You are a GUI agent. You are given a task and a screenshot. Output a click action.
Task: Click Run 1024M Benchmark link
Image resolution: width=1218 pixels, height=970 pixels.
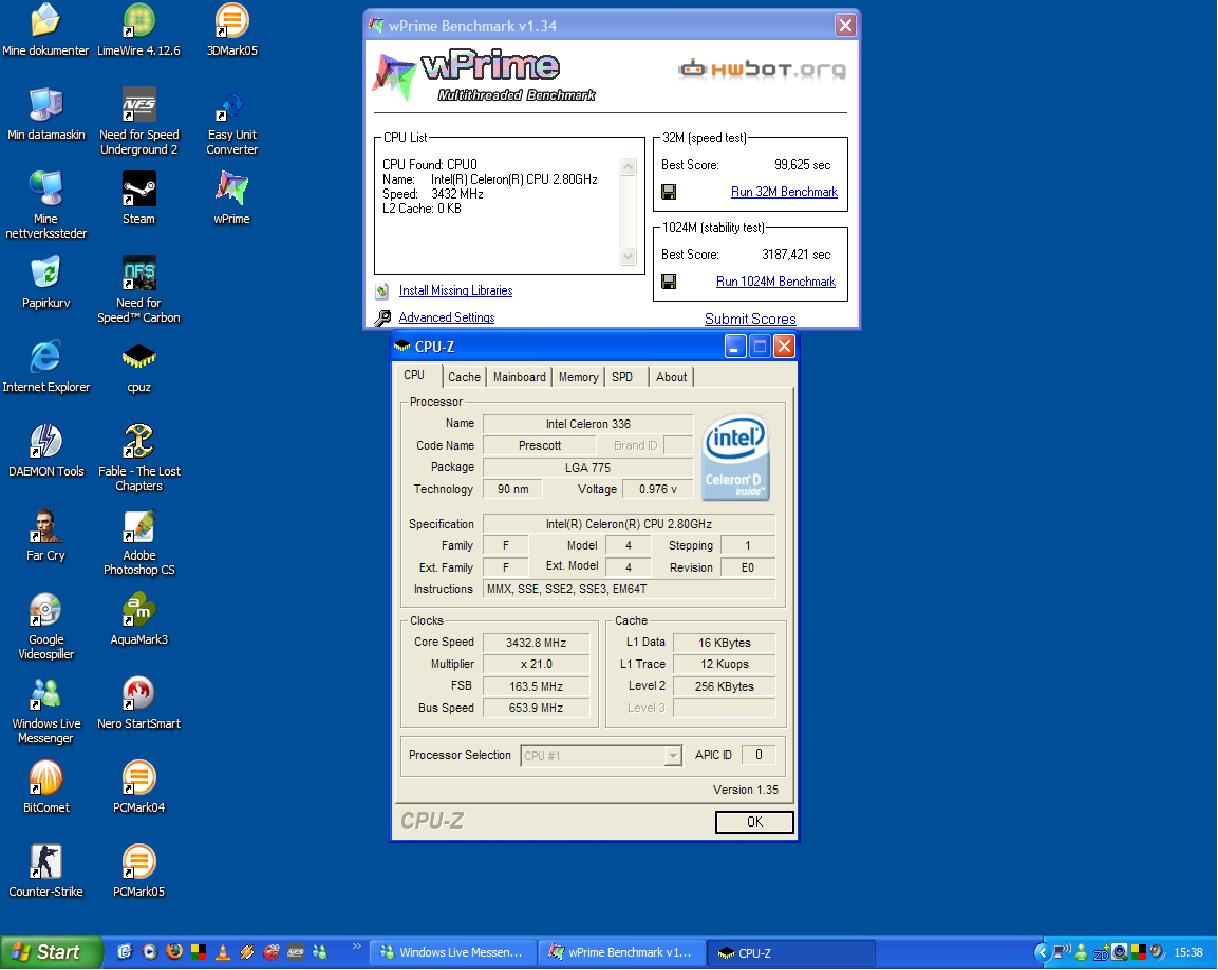pyautogui.click(x=776, y=282)
